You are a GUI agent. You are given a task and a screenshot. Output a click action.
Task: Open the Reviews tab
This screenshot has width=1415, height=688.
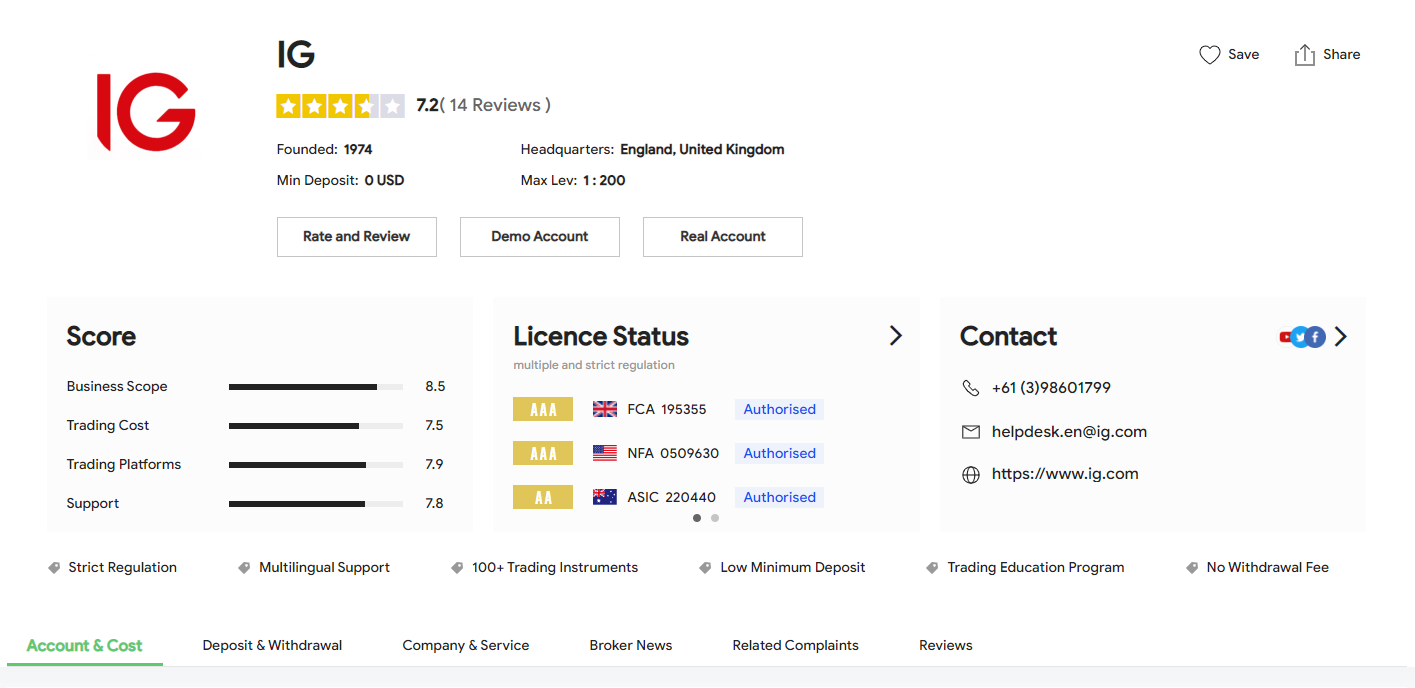[x=945, y=645]
